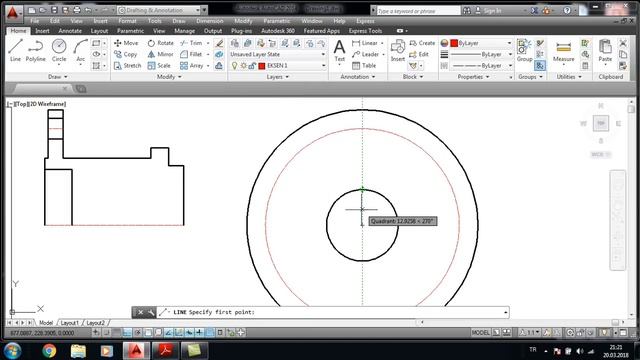This screenshot has width=640, height=360.
Task: Open the Insert block tool
Action: (x=398, y=51)
